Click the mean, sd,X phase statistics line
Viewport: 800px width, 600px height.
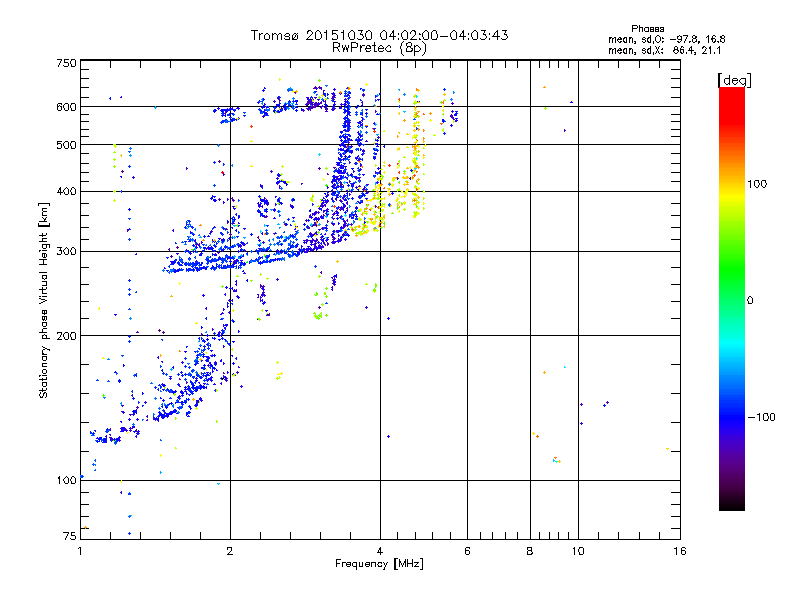click(x=664, y=50)
